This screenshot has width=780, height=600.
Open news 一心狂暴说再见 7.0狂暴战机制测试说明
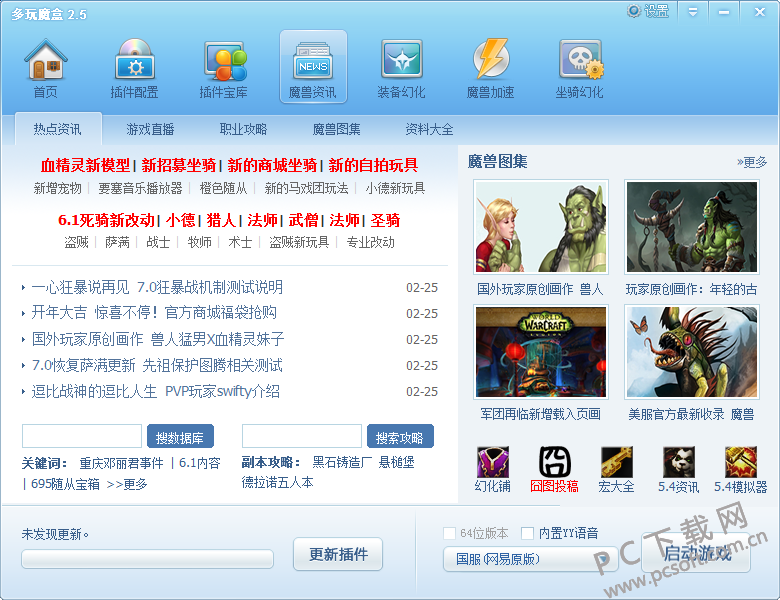point(157,287)
